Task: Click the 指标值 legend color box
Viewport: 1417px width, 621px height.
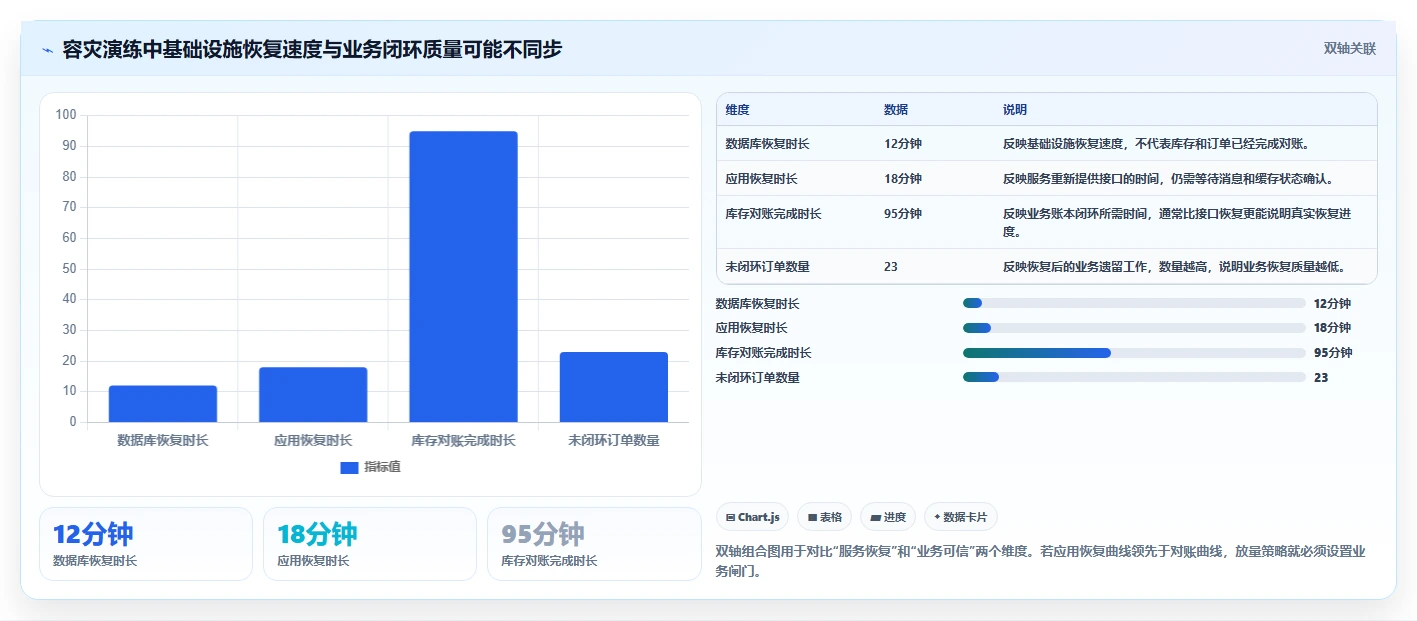Action: pyautogui.click(x=349, y=467)
